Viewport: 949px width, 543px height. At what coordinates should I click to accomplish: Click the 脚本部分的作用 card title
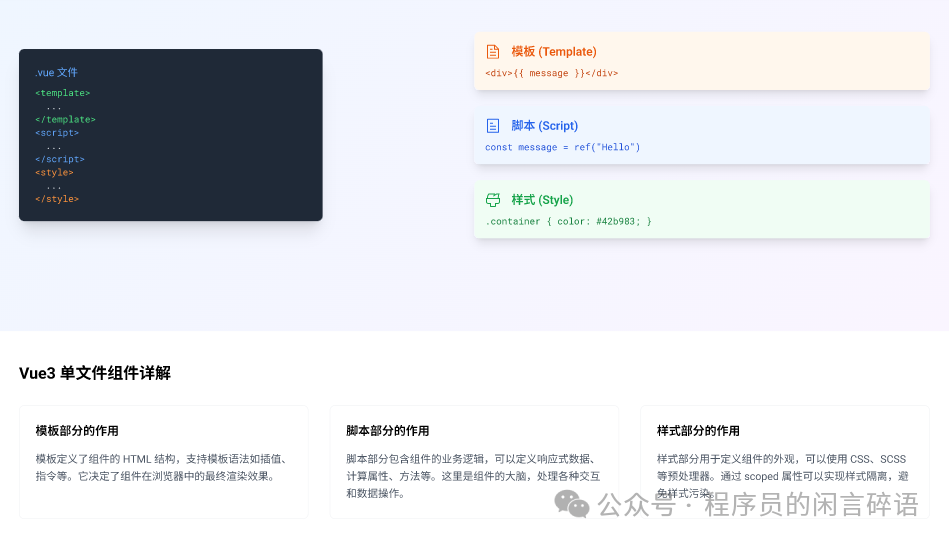[x=387, y=431]
